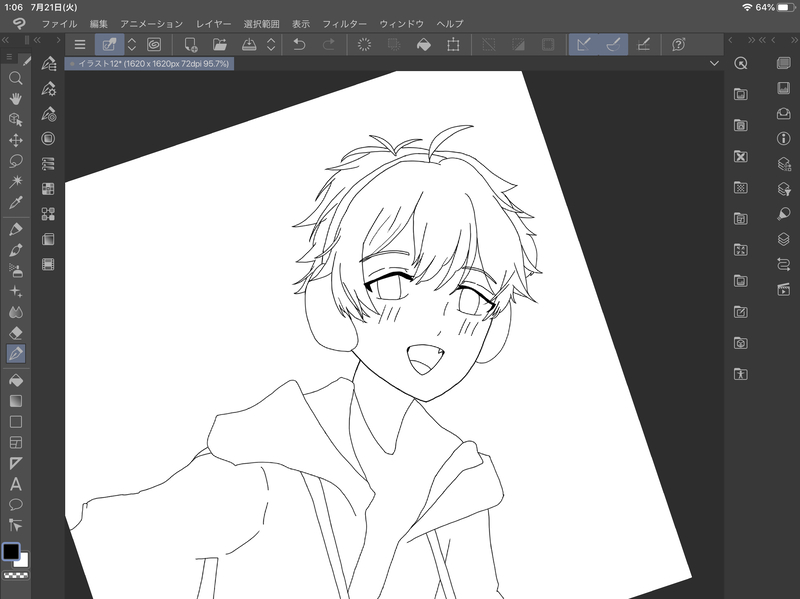Screen dimensions: 800x599
Task: Click the Scale/Rotate transform icon
Action: pyautogui.click(x=453, y=45)
